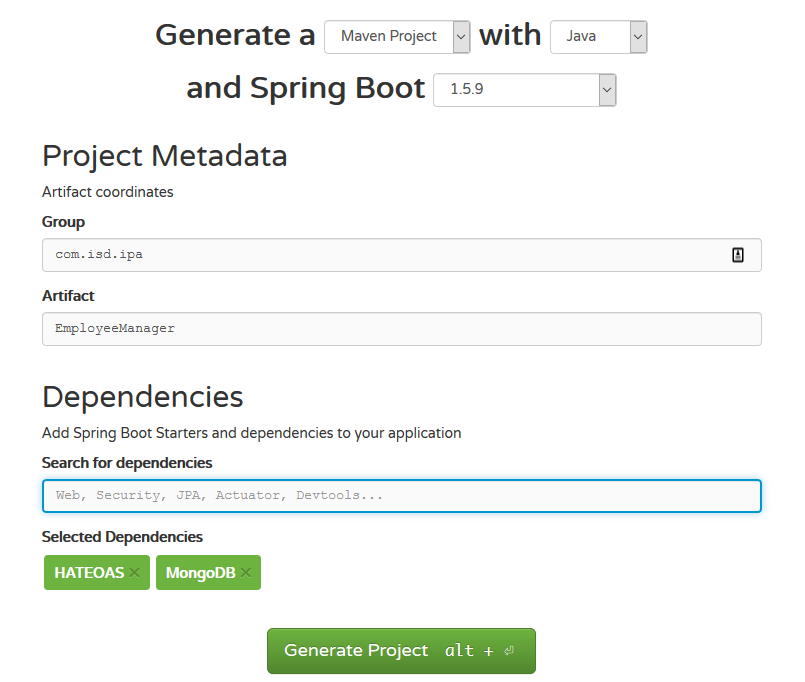
Task: Click the Search for dependencies label
Action: (x=127, y=463)
